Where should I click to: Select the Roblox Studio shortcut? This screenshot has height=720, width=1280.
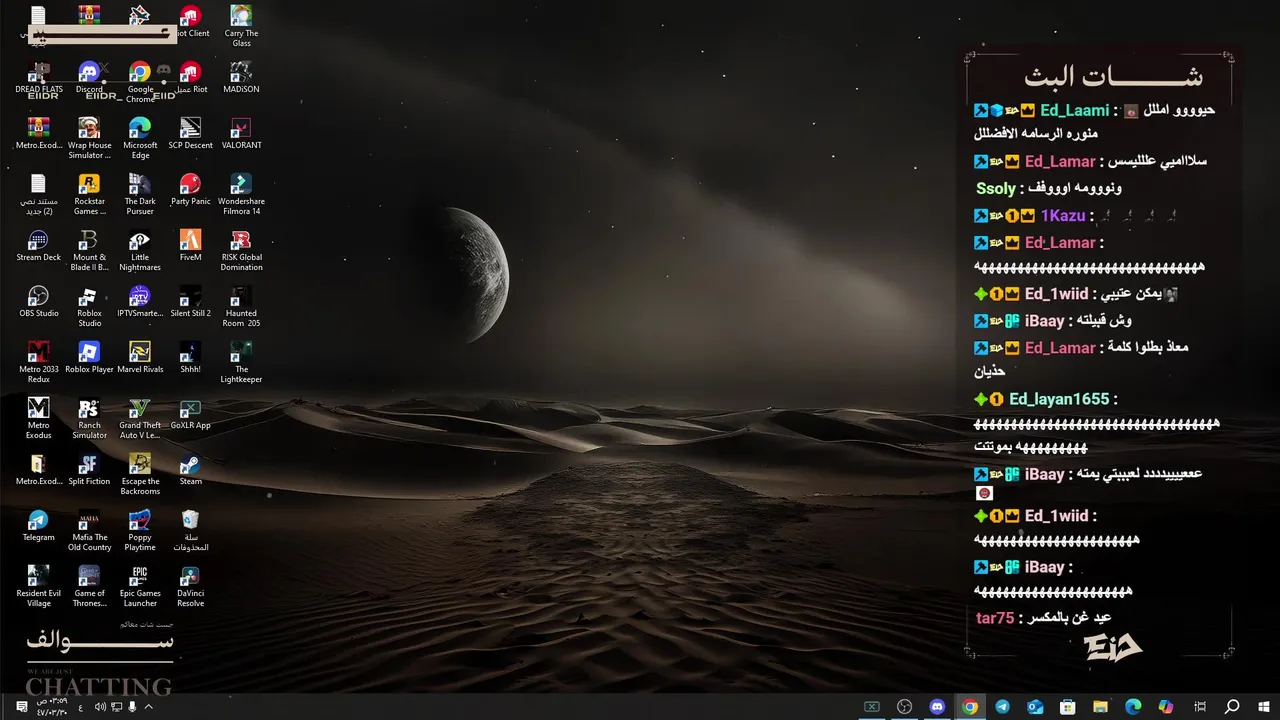(89, 307)
